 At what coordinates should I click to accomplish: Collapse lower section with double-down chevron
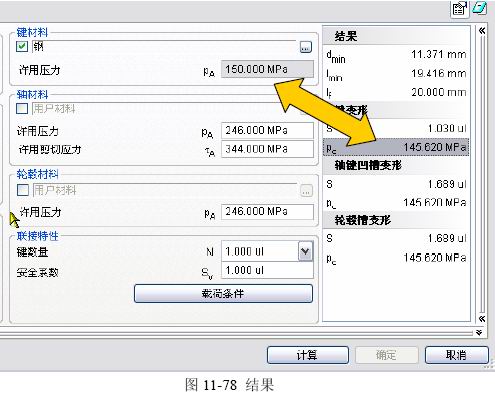[479, 333]
